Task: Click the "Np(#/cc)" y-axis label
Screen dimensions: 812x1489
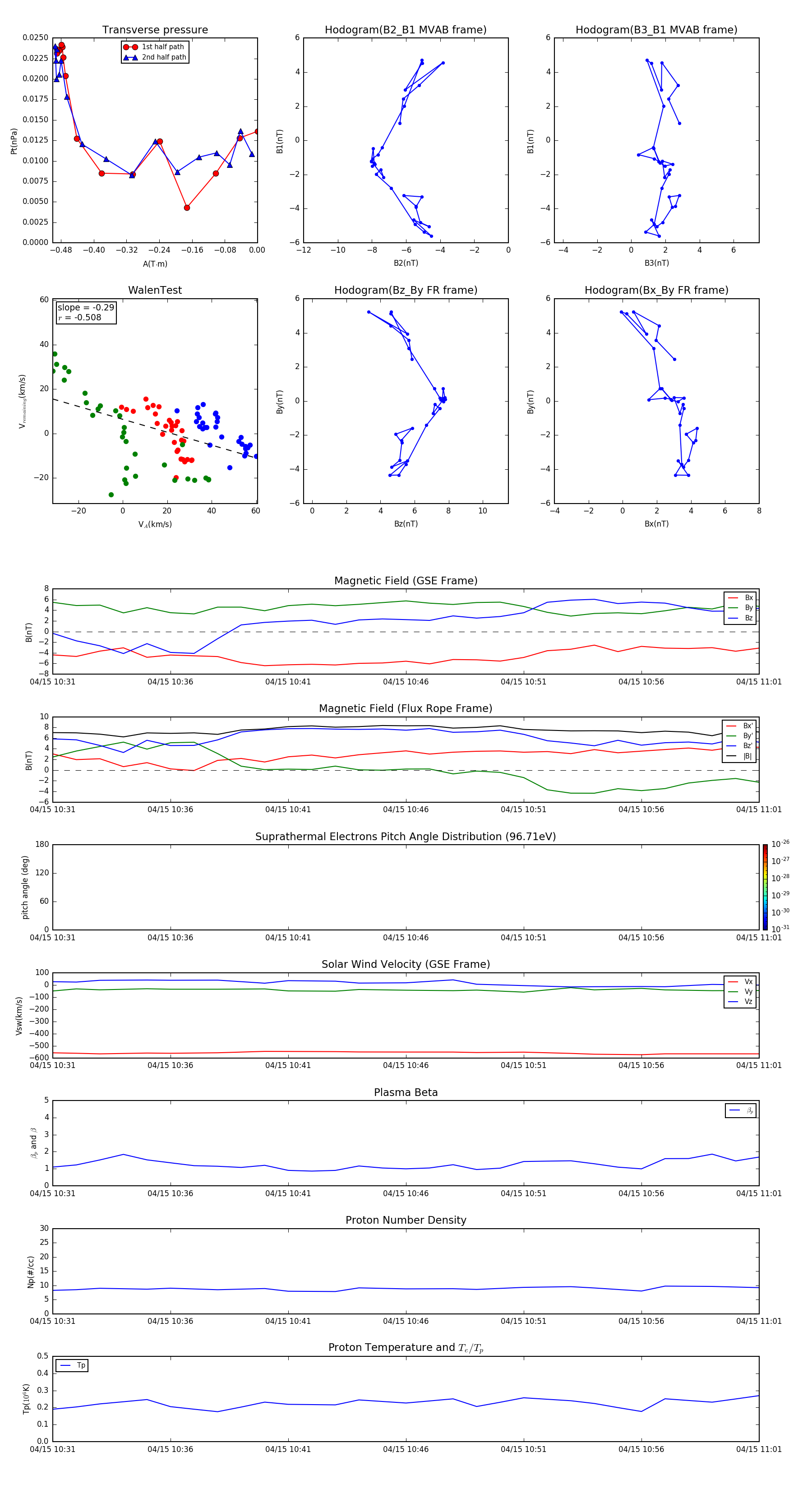Action: click(x=31, y=1272)
